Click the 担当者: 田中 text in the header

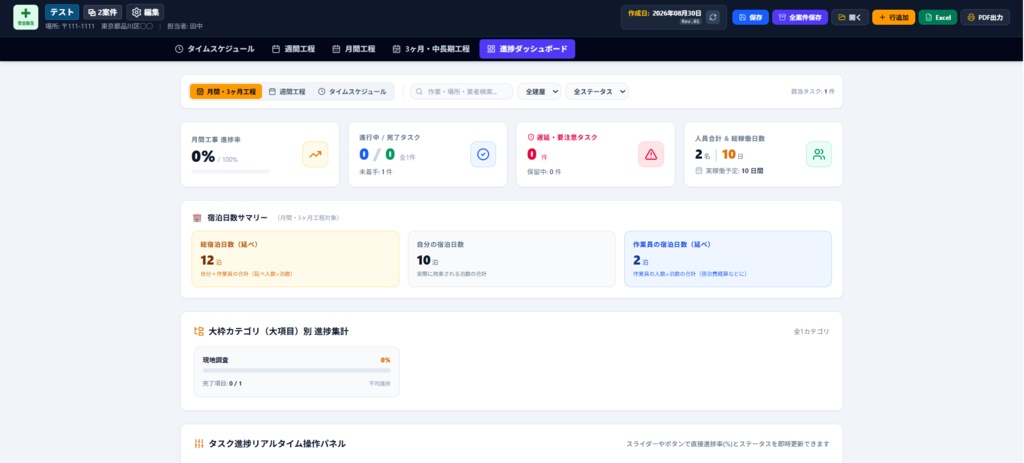185,27
